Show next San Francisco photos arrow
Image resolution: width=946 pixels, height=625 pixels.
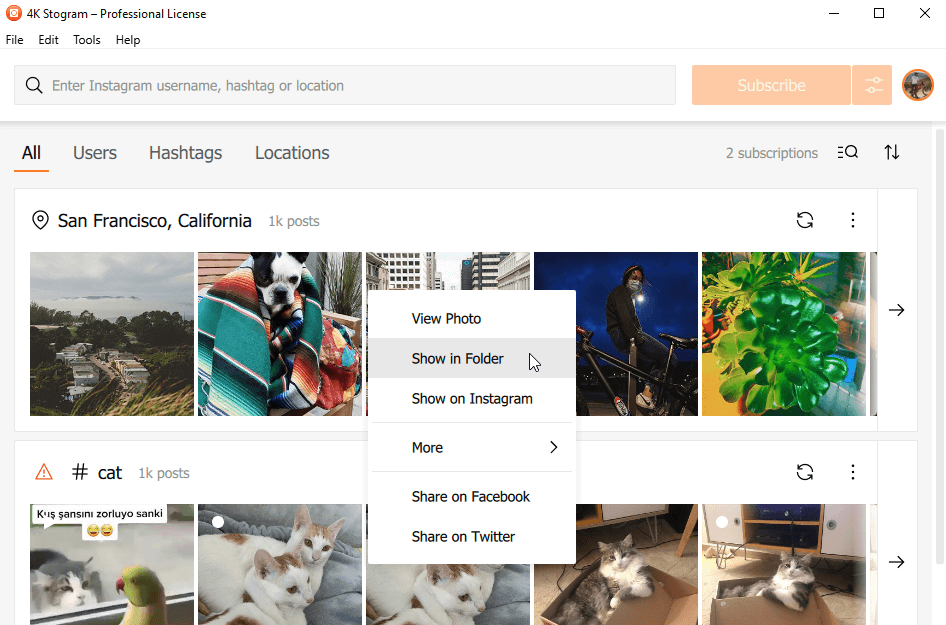click(897, 310)
